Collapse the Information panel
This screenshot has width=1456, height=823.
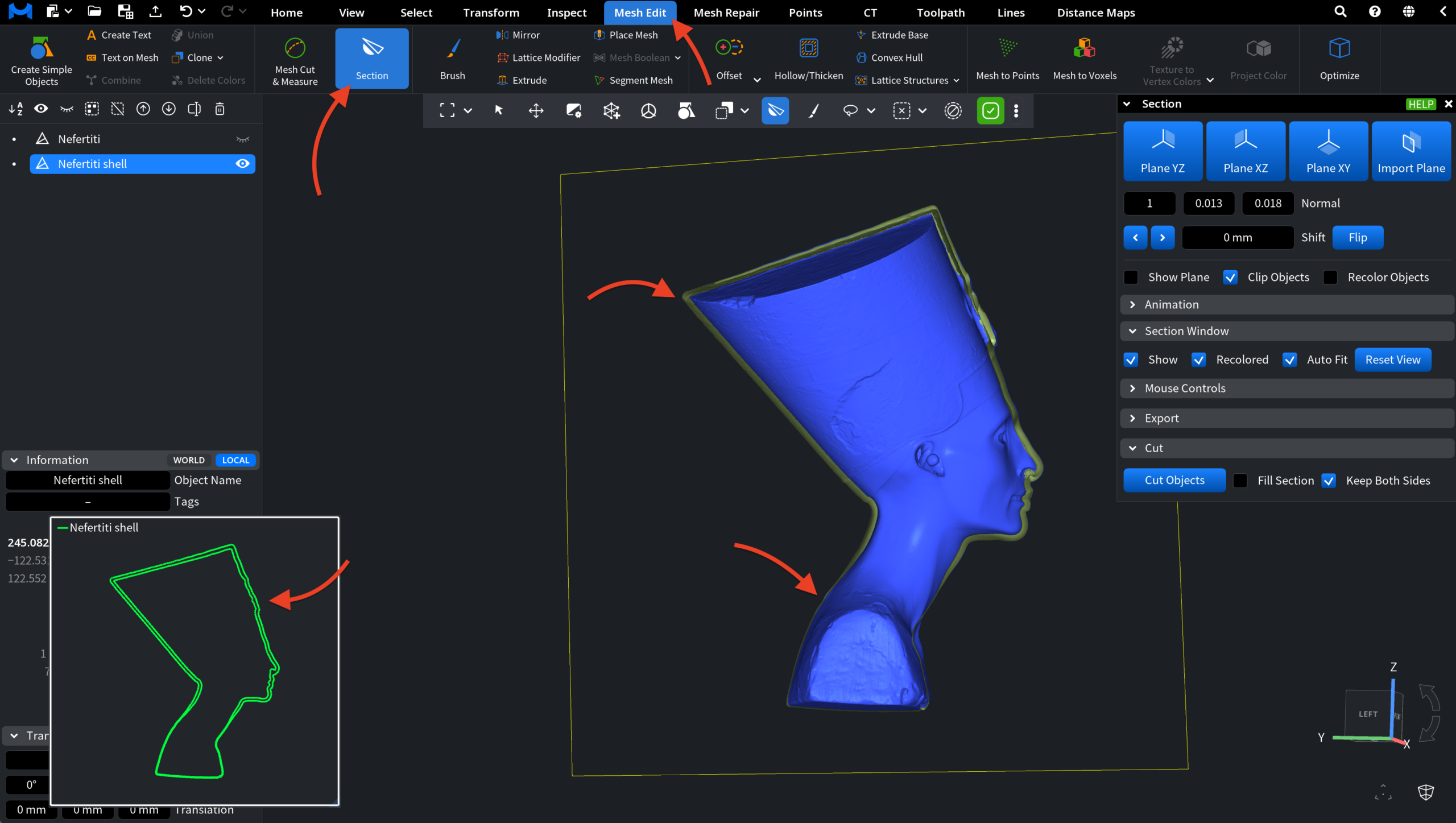pyautogui.click(x=14, y=460)
